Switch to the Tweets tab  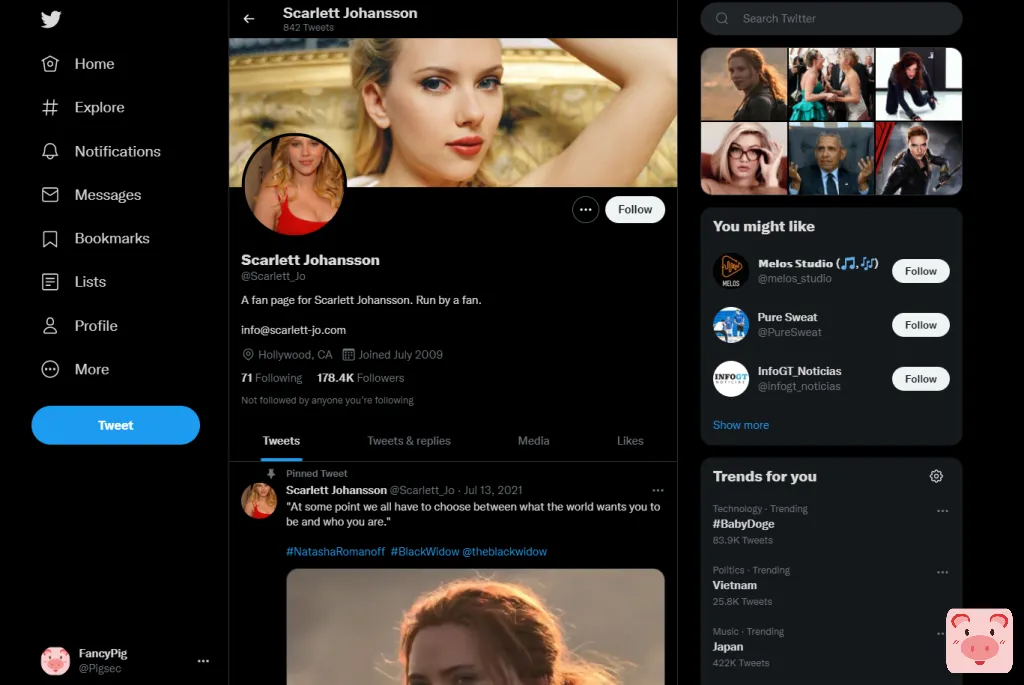(281, 441)
